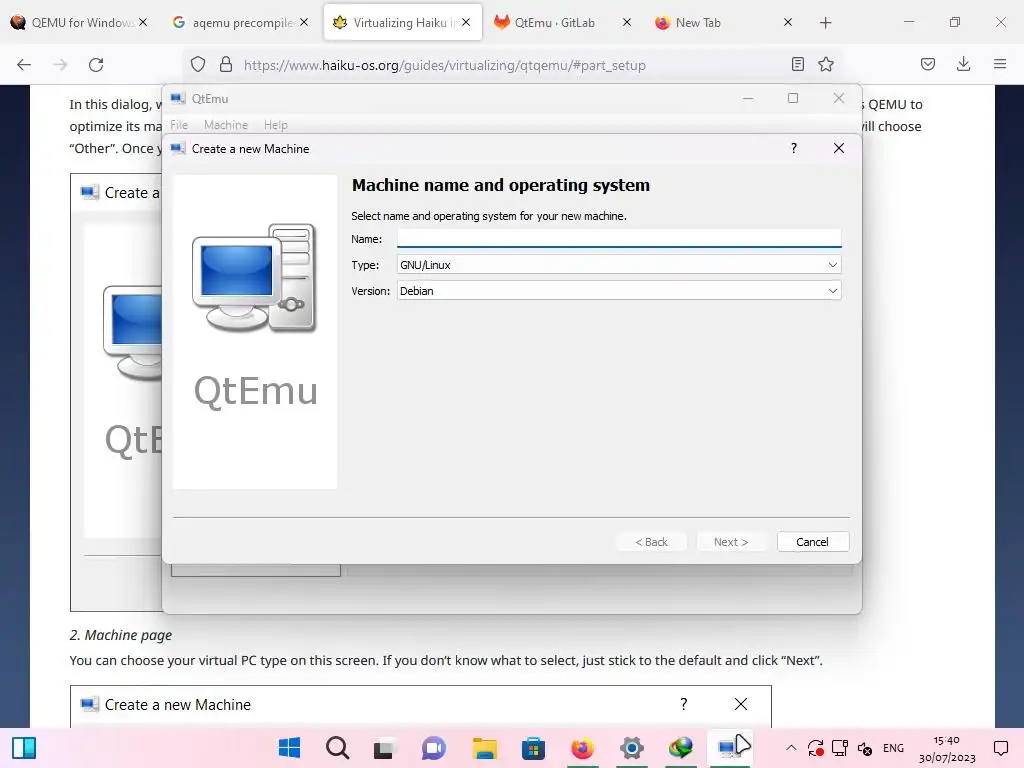Open Firefox from the taskbar
1024x768 pixels.
tap(582, 748)
